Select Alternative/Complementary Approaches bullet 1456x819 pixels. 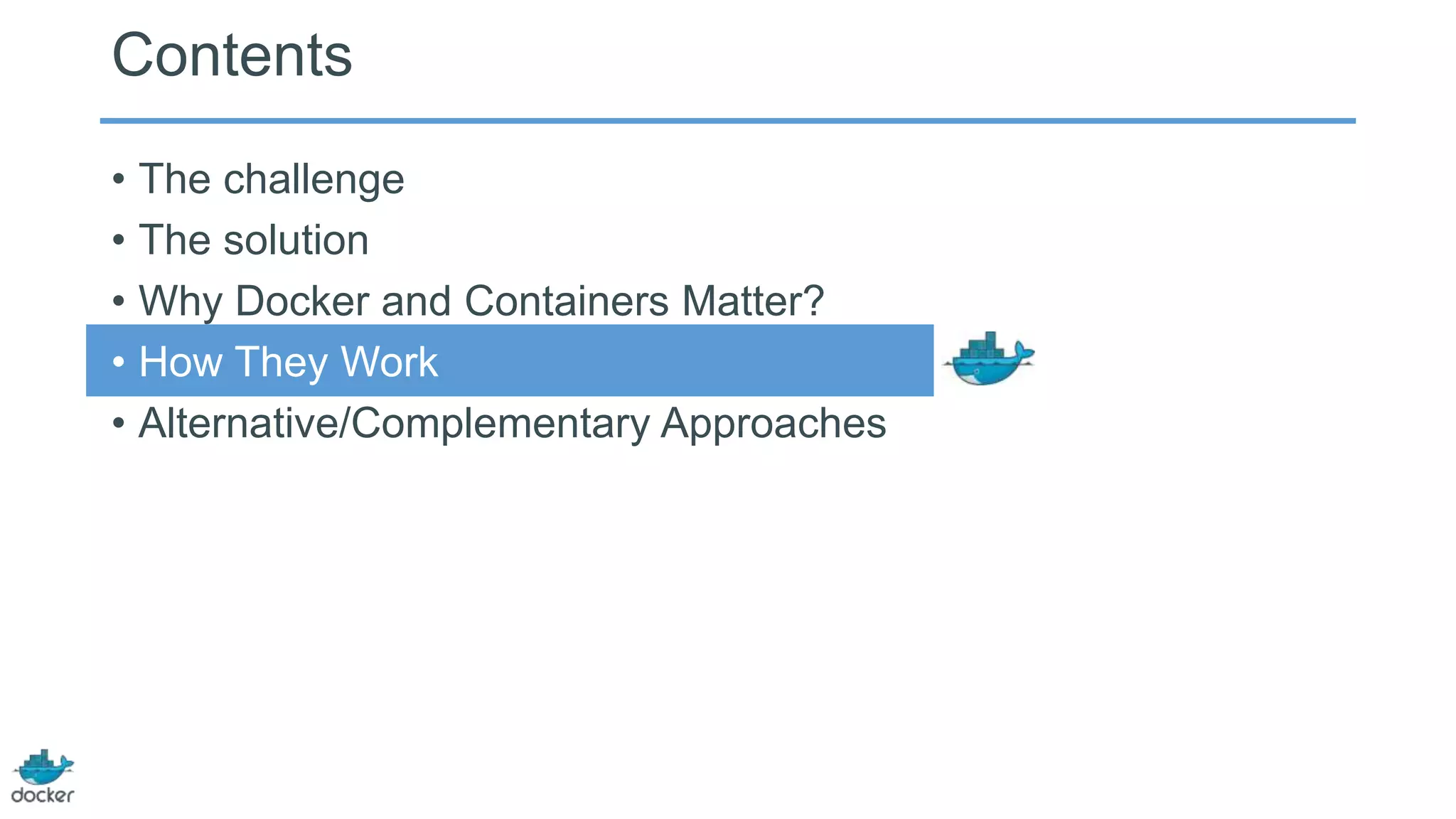512,423
